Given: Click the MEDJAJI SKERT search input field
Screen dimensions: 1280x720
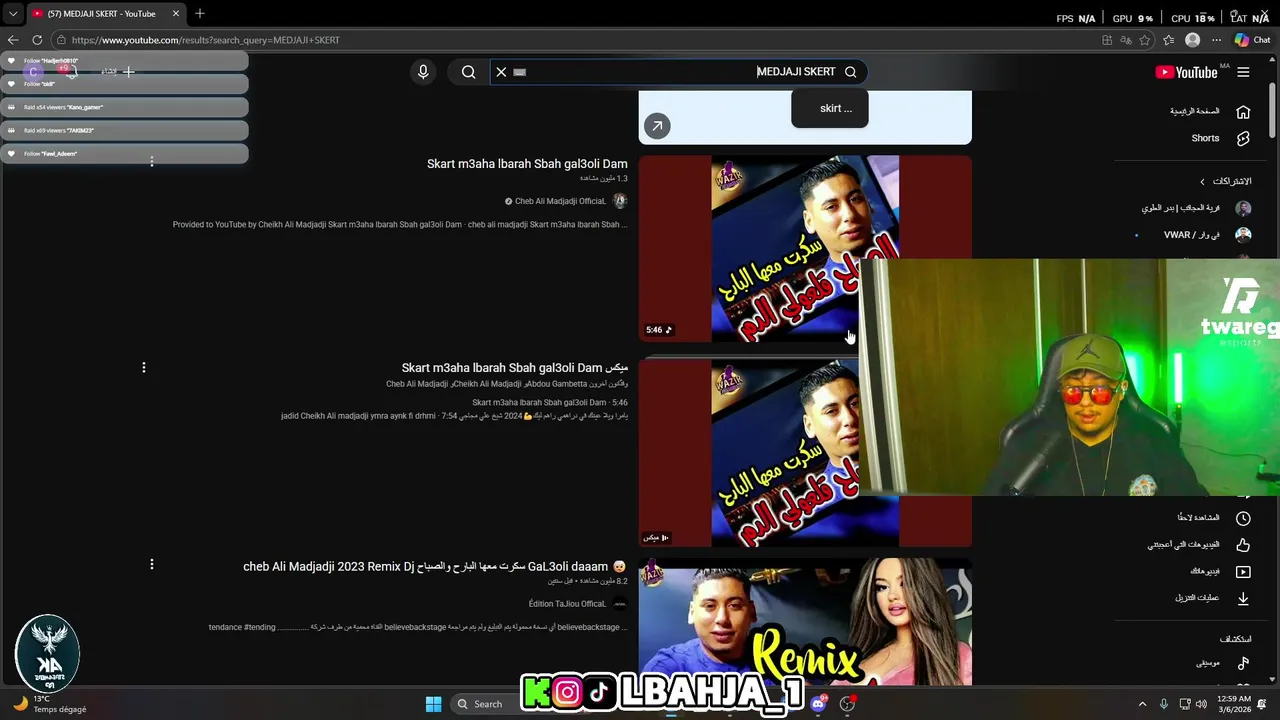Looking at the screenshot, I should click(678, 72).
